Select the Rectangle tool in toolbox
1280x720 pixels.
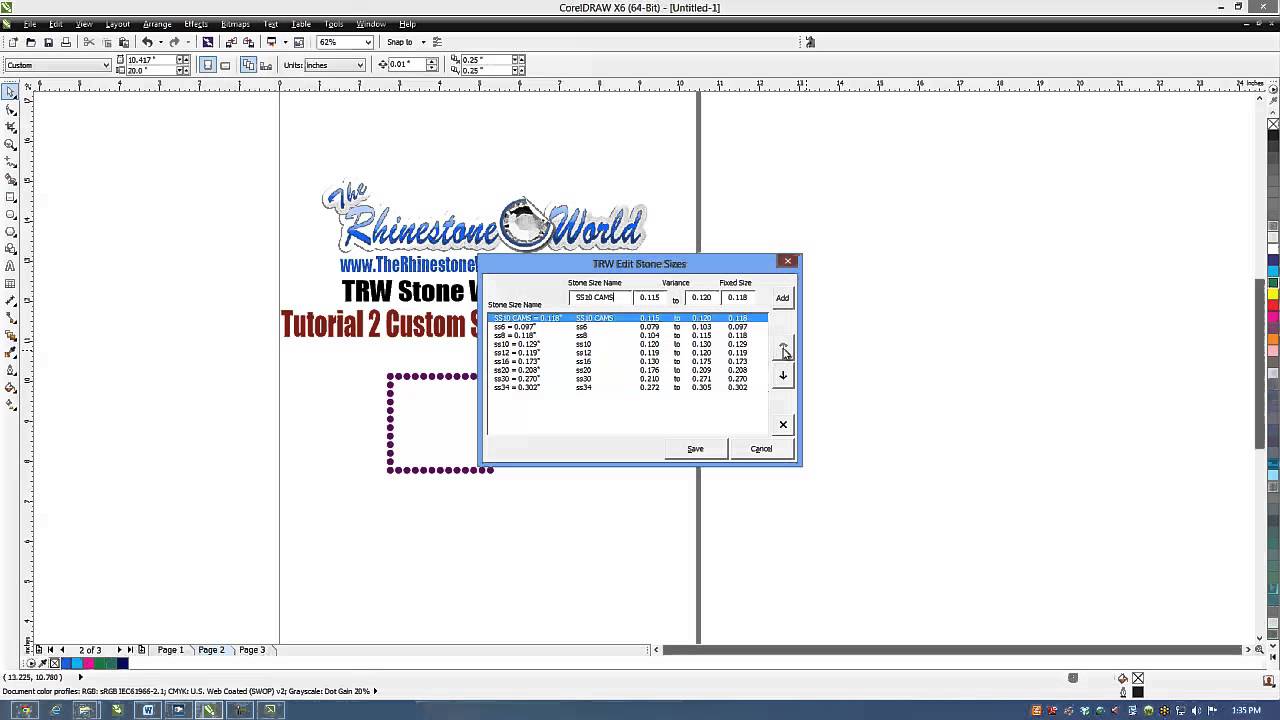click(x=10, y=197)
